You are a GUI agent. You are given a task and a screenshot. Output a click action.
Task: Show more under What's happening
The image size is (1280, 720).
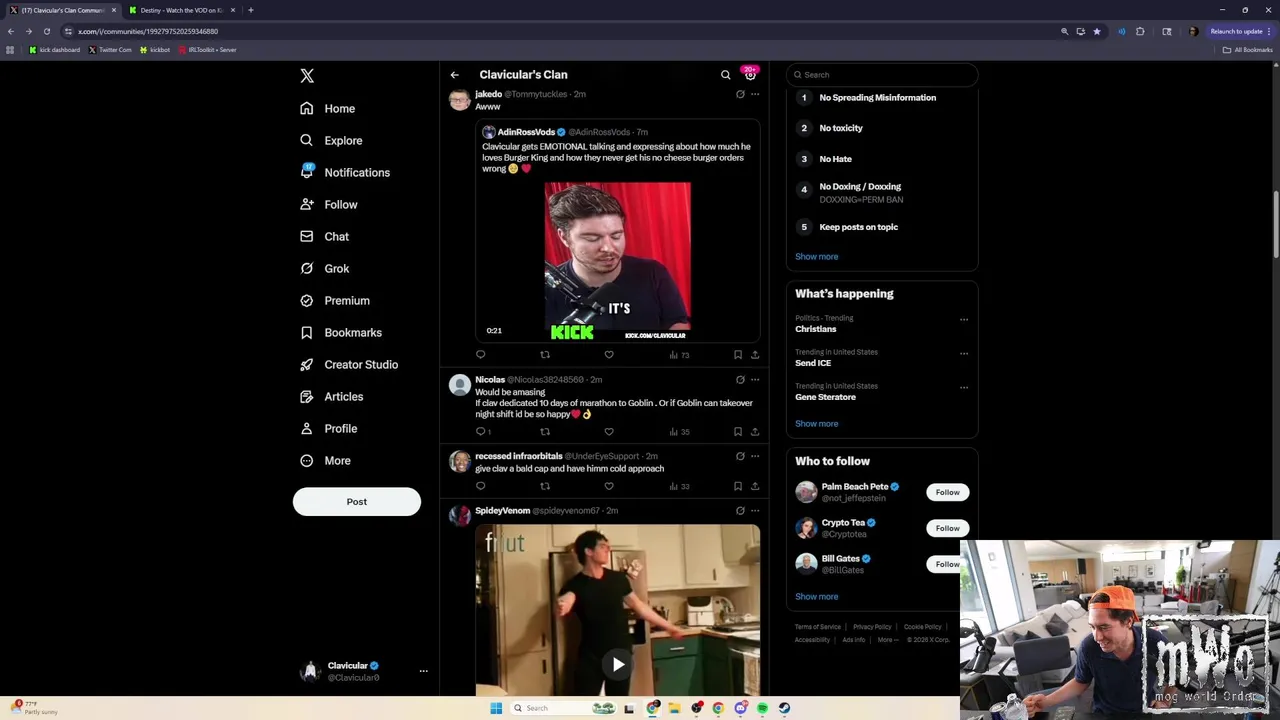click(x=817, y=424)
